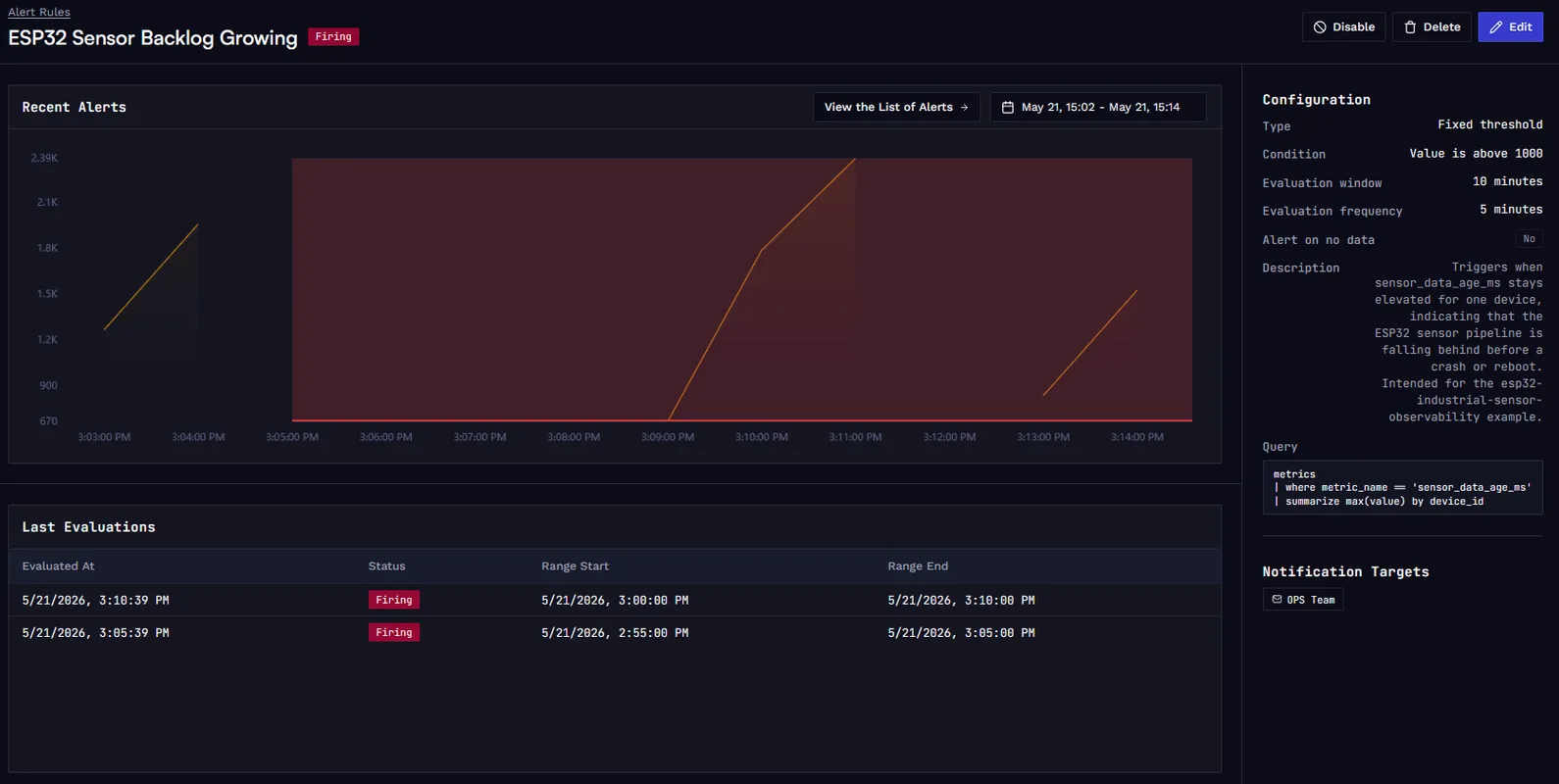Click the 3:10:00 PM range end cell
Viewport: 1559px width, 784px height.
961,600
